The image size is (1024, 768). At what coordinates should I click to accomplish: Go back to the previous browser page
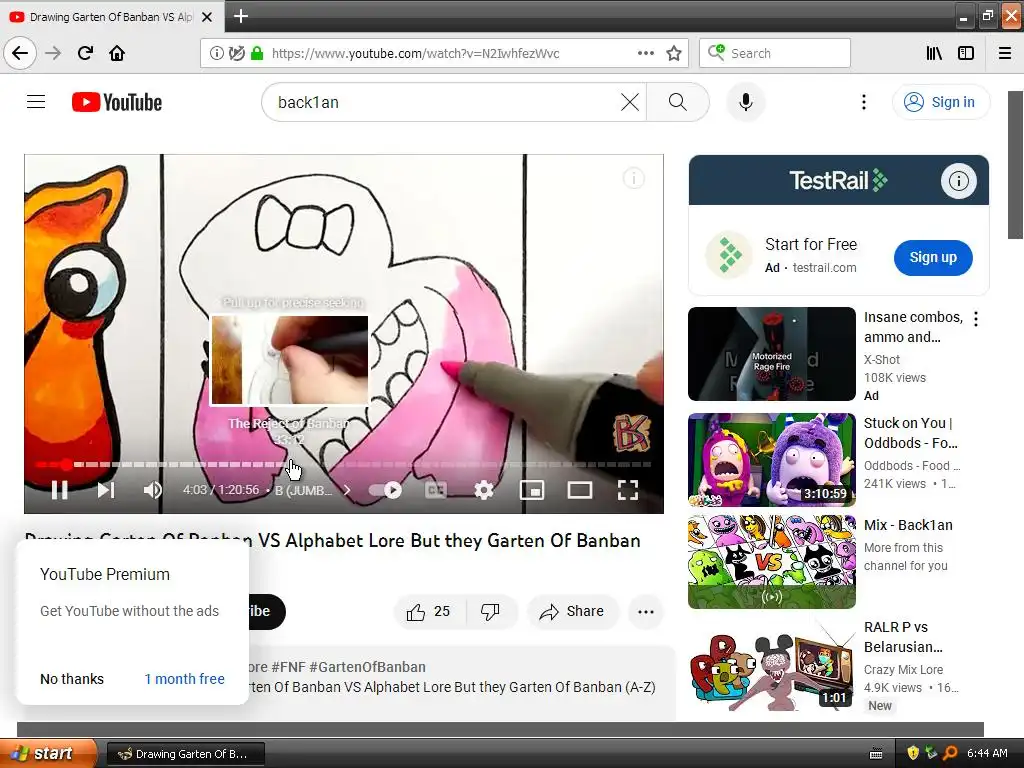click(20, 53)
